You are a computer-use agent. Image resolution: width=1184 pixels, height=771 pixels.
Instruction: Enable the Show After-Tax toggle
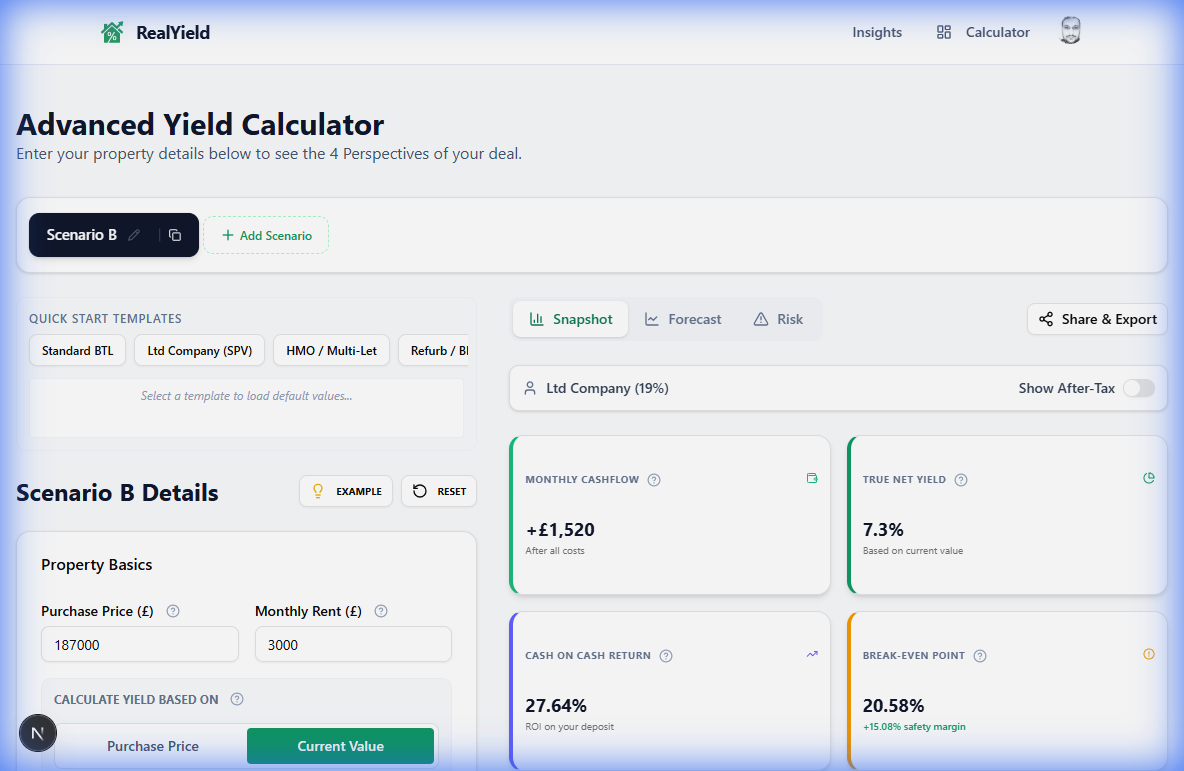click(x=1138, y=388)
